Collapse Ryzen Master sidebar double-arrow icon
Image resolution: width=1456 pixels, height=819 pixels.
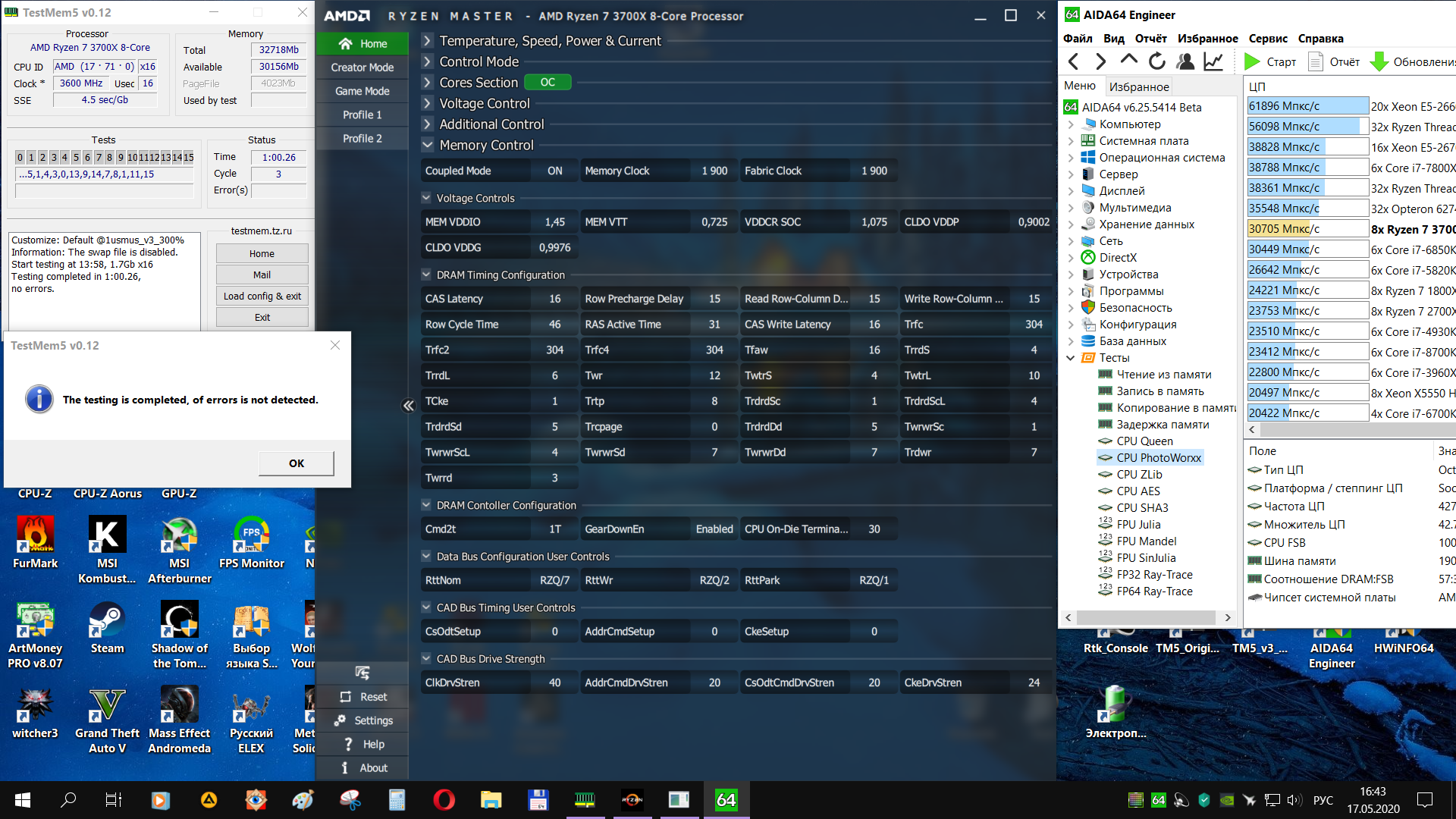pos(408,406)
